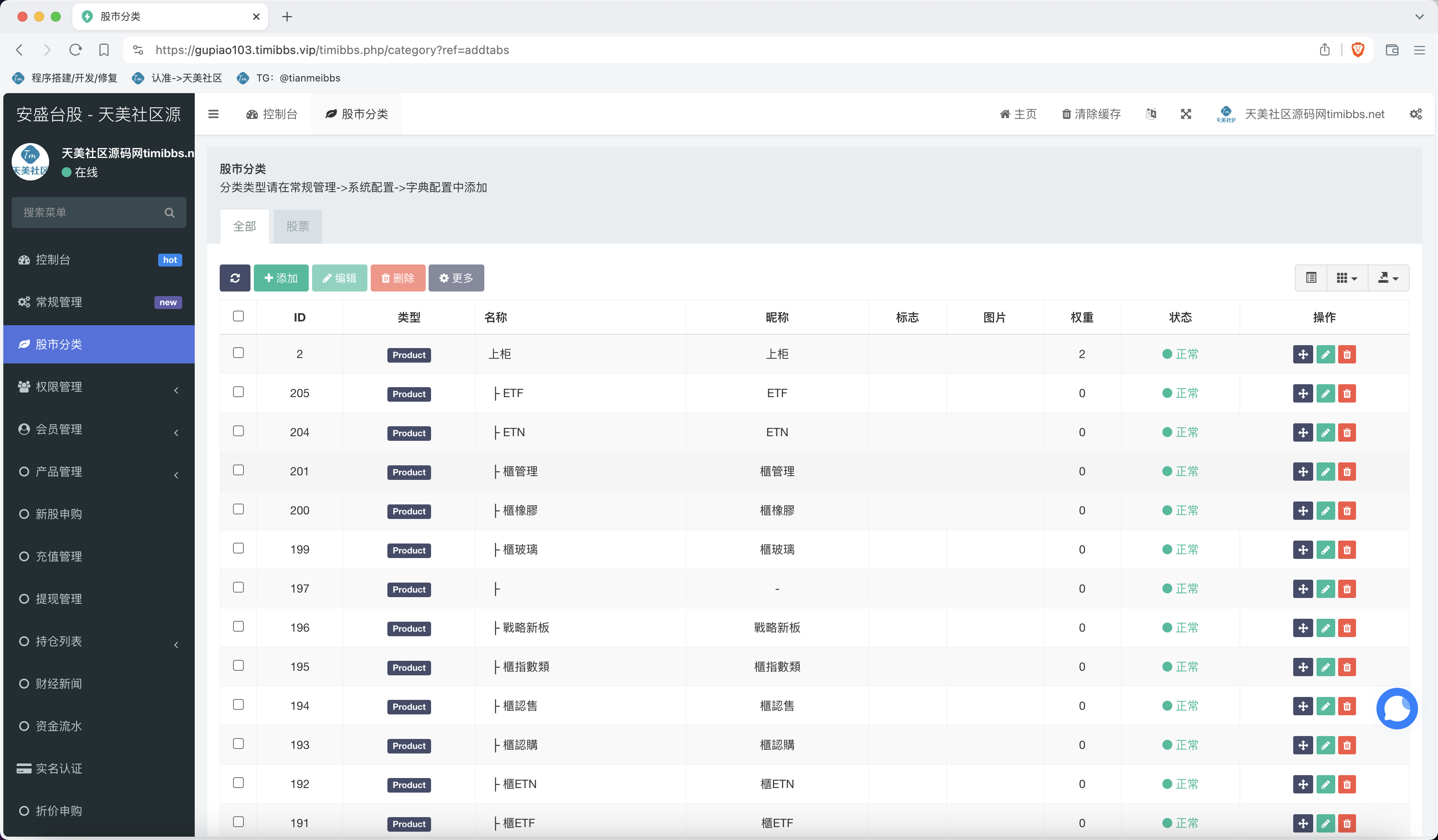Enter fullscreen using the expand icon
Image resolution: width=1438 pixels, height=840 pixels.
[x=1186, y=114]
